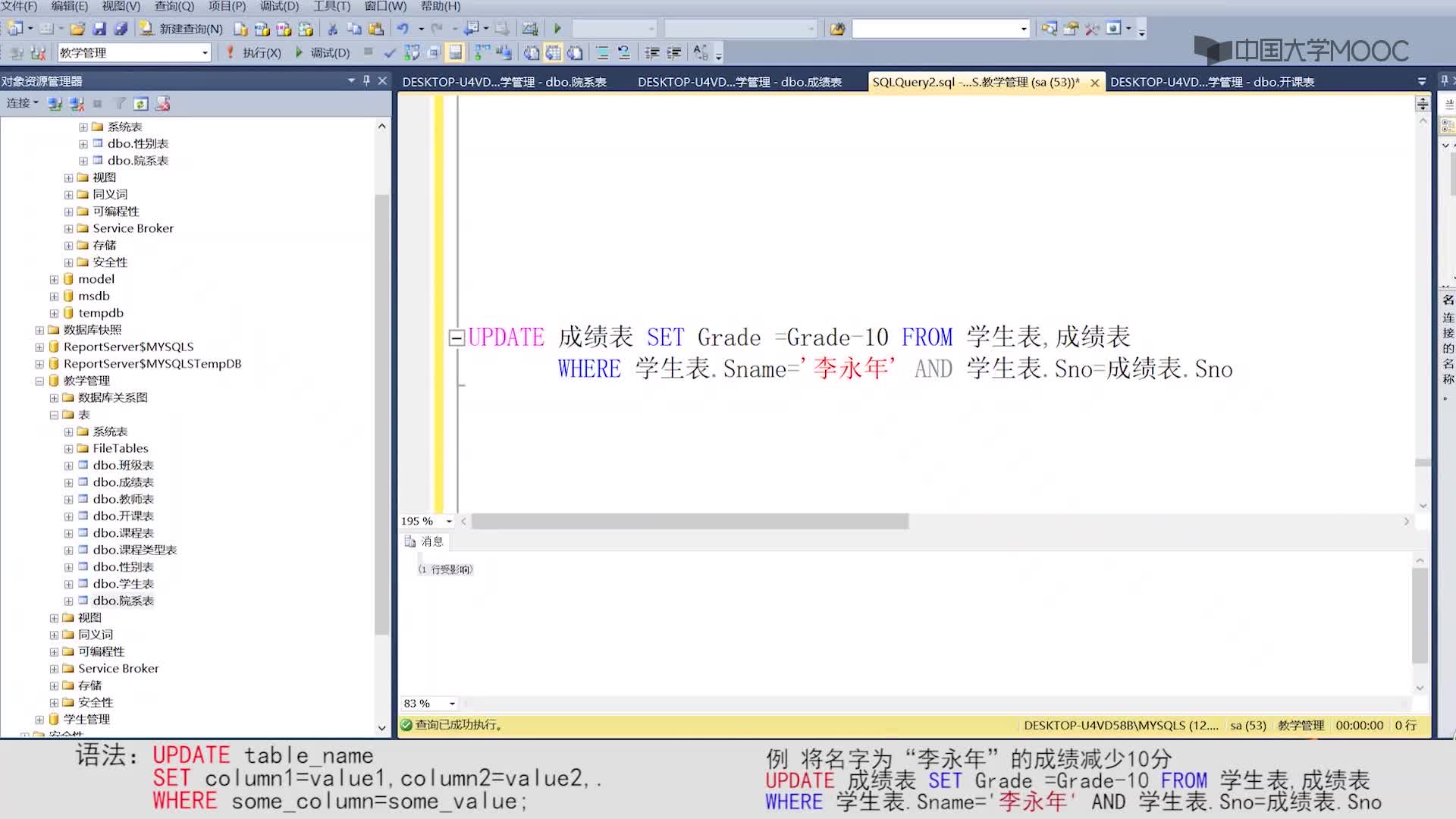Toggle Results to Grid icon
Screen dimensions: 1456x819
(x=554, y=52)
